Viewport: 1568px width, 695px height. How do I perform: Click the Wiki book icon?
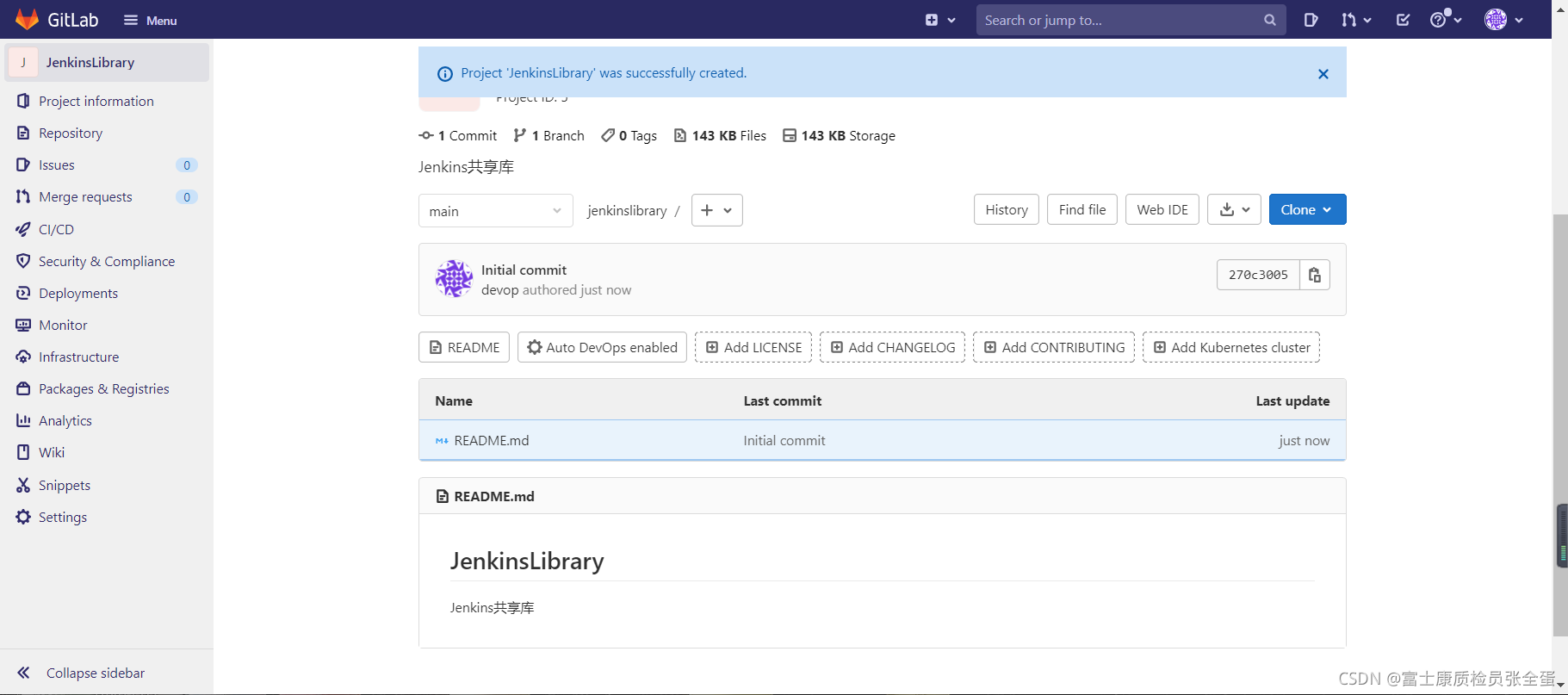click(x=23, y=452)
